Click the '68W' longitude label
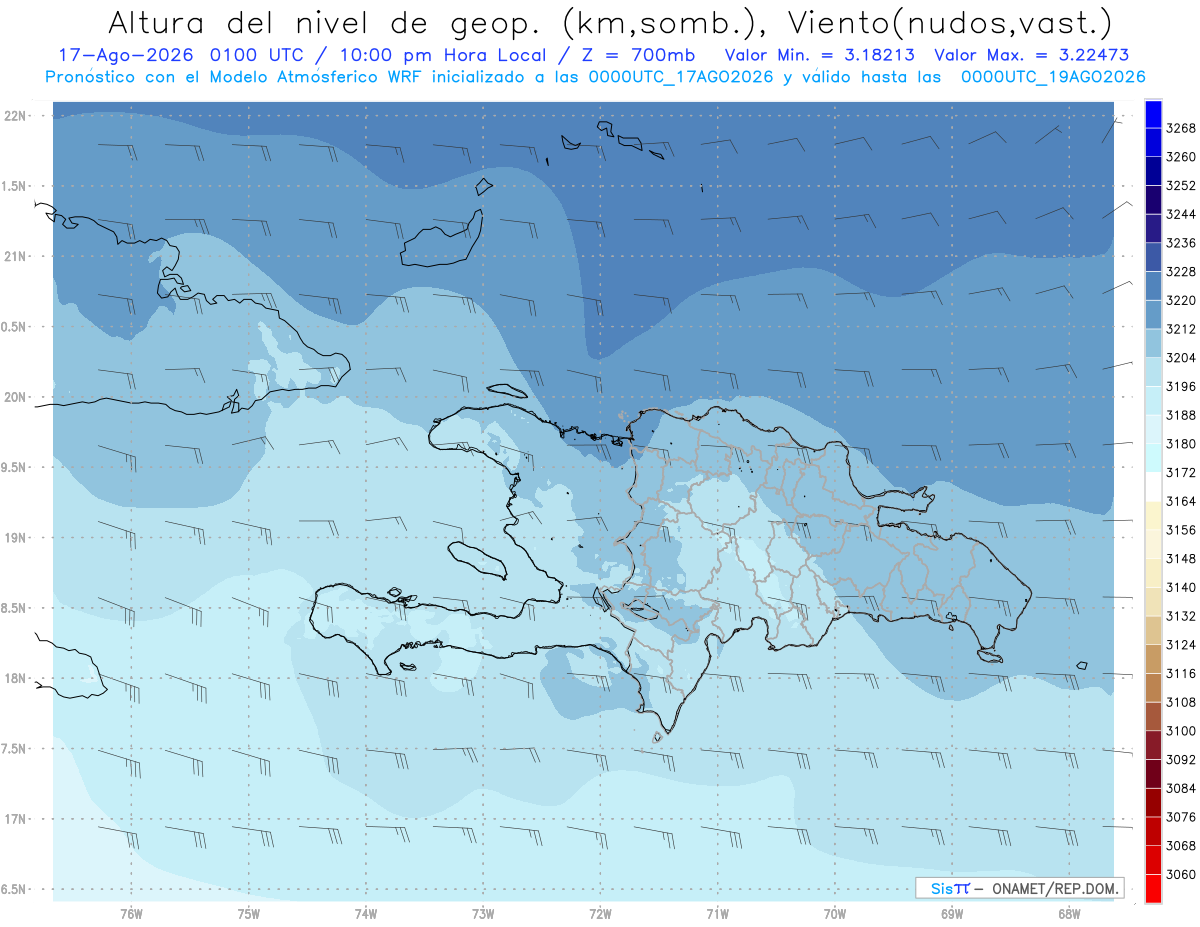 pyautogui.click(x=1069, y=914)
